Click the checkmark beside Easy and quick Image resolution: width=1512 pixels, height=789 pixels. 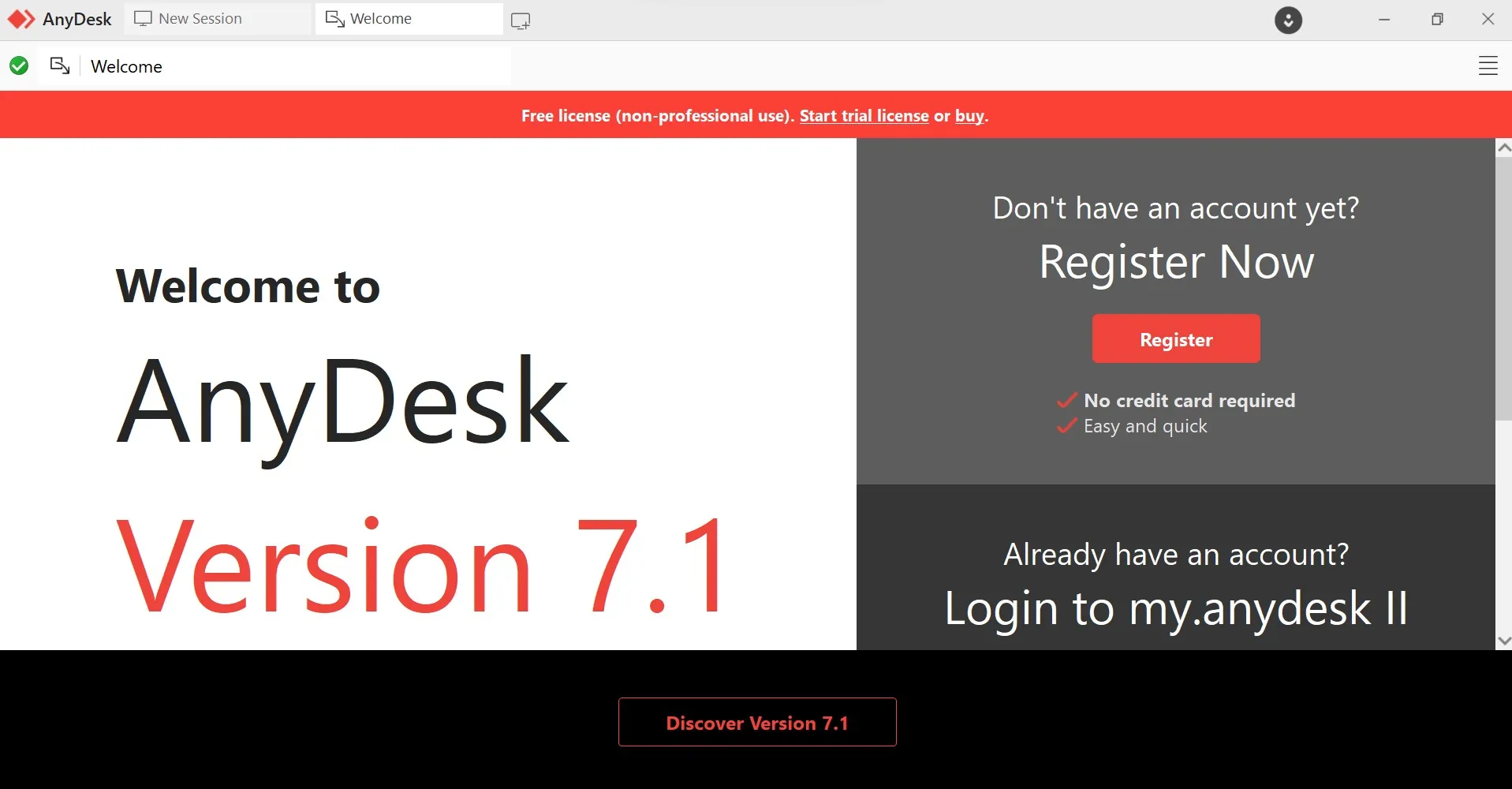click(x=1066, y=426)
